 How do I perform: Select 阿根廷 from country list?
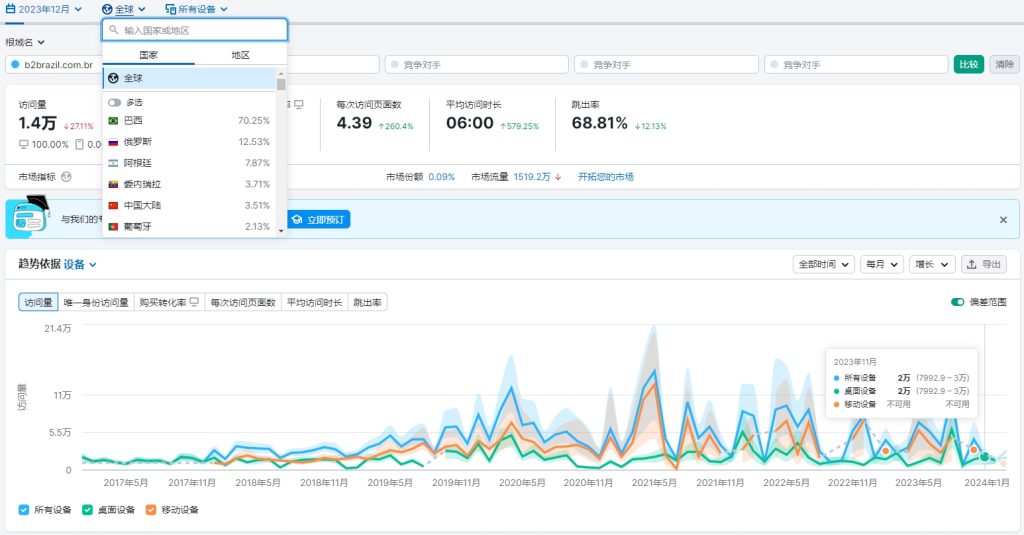click(x=189, y=163)
